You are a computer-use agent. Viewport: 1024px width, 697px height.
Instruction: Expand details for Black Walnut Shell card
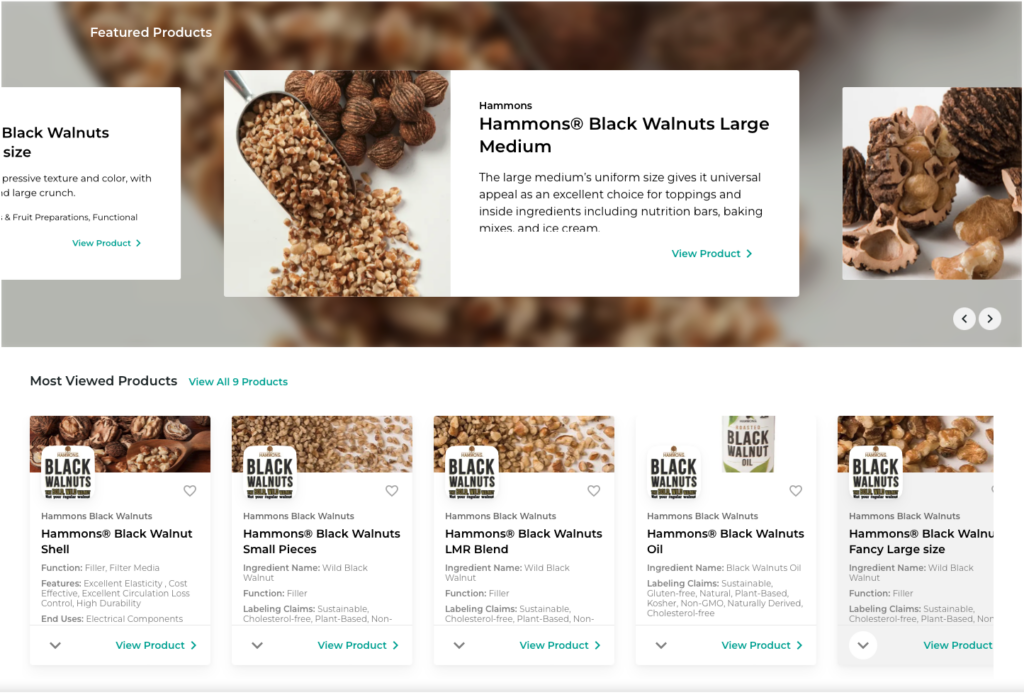click(56, 645)
